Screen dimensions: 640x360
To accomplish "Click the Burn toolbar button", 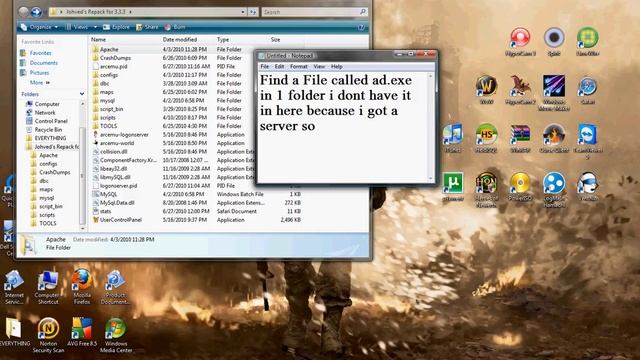I will coord(175,27).
